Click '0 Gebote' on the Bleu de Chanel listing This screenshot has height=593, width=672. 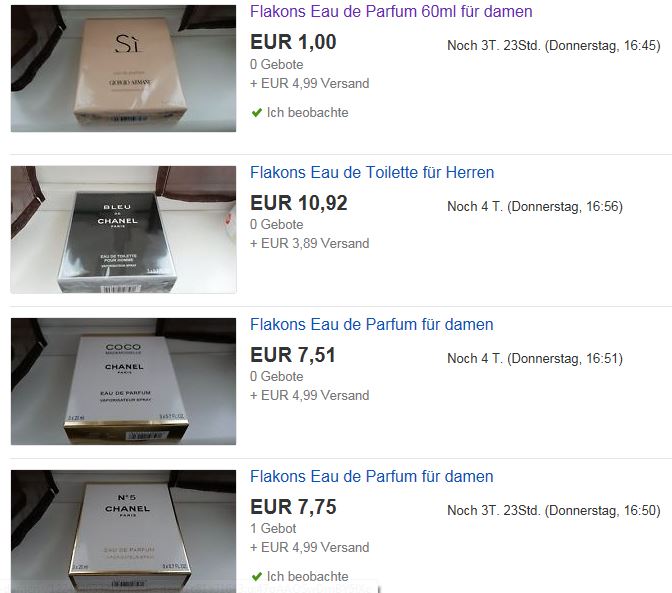click(x=276, y=225)
